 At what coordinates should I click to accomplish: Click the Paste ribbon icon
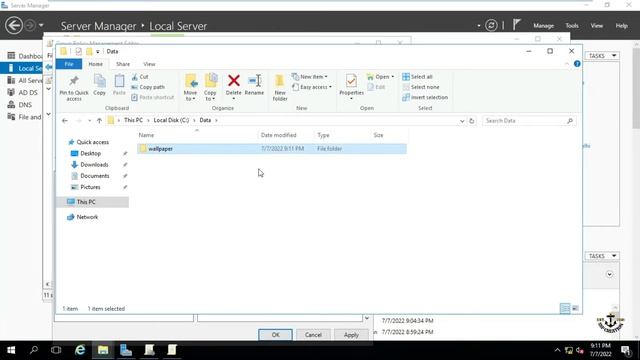point(119,85)
